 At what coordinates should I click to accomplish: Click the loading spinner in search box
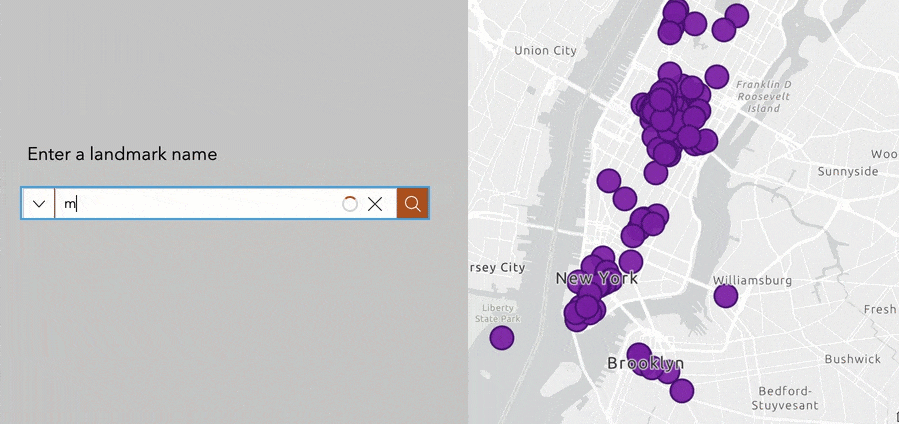click(350, 204)
